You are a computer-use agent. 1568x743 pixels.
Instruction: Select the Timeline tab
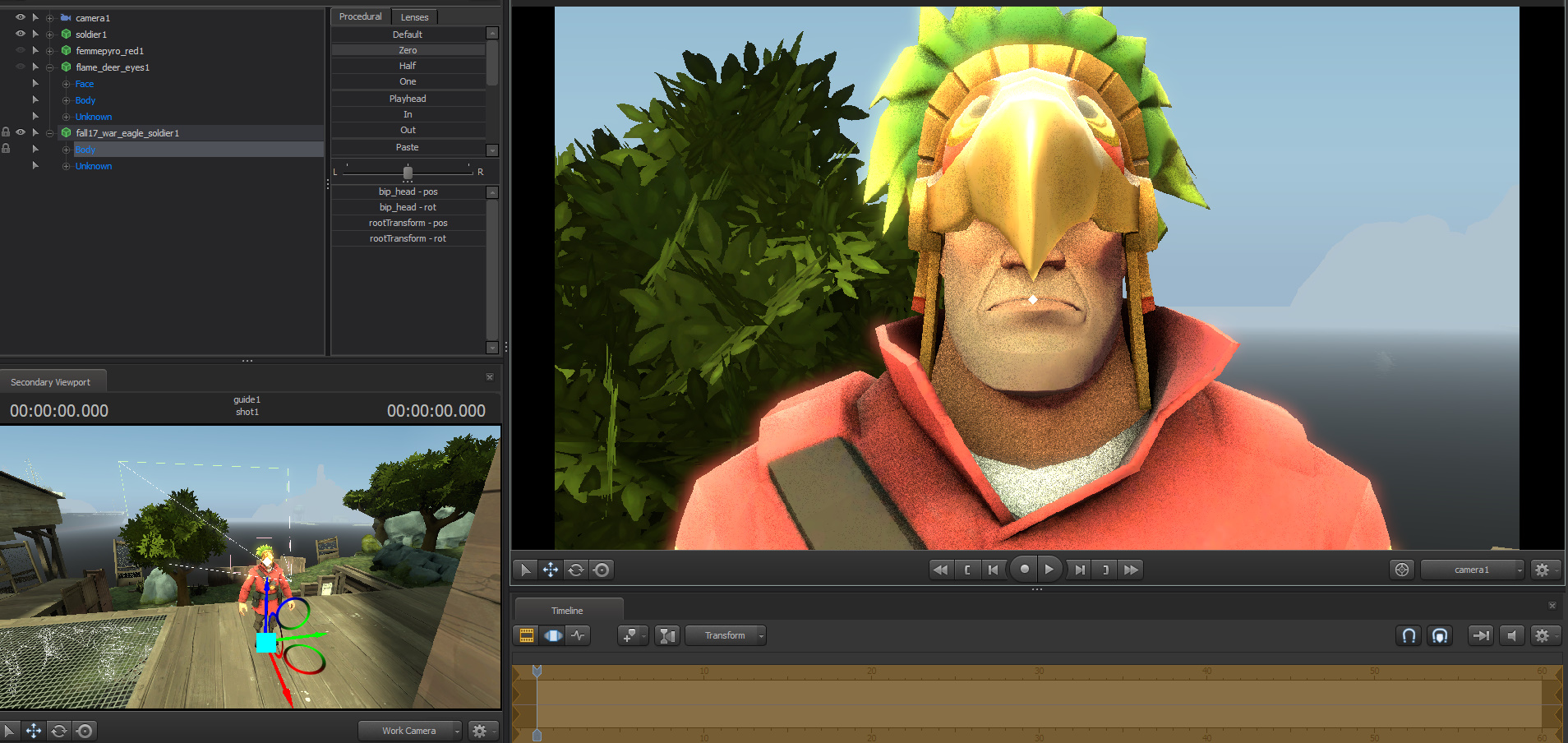click(568, 611)
